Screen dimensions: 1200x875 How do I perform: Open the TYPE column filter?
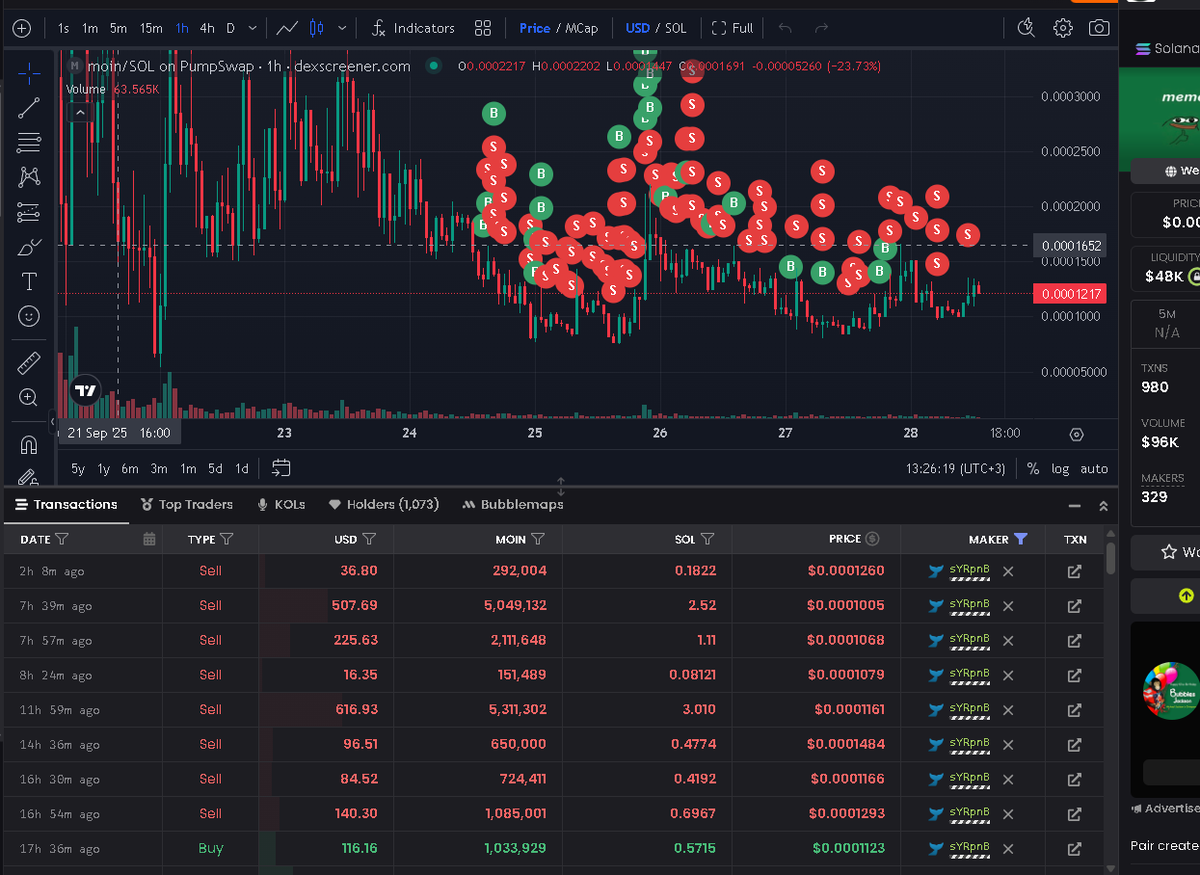(226, 539)
